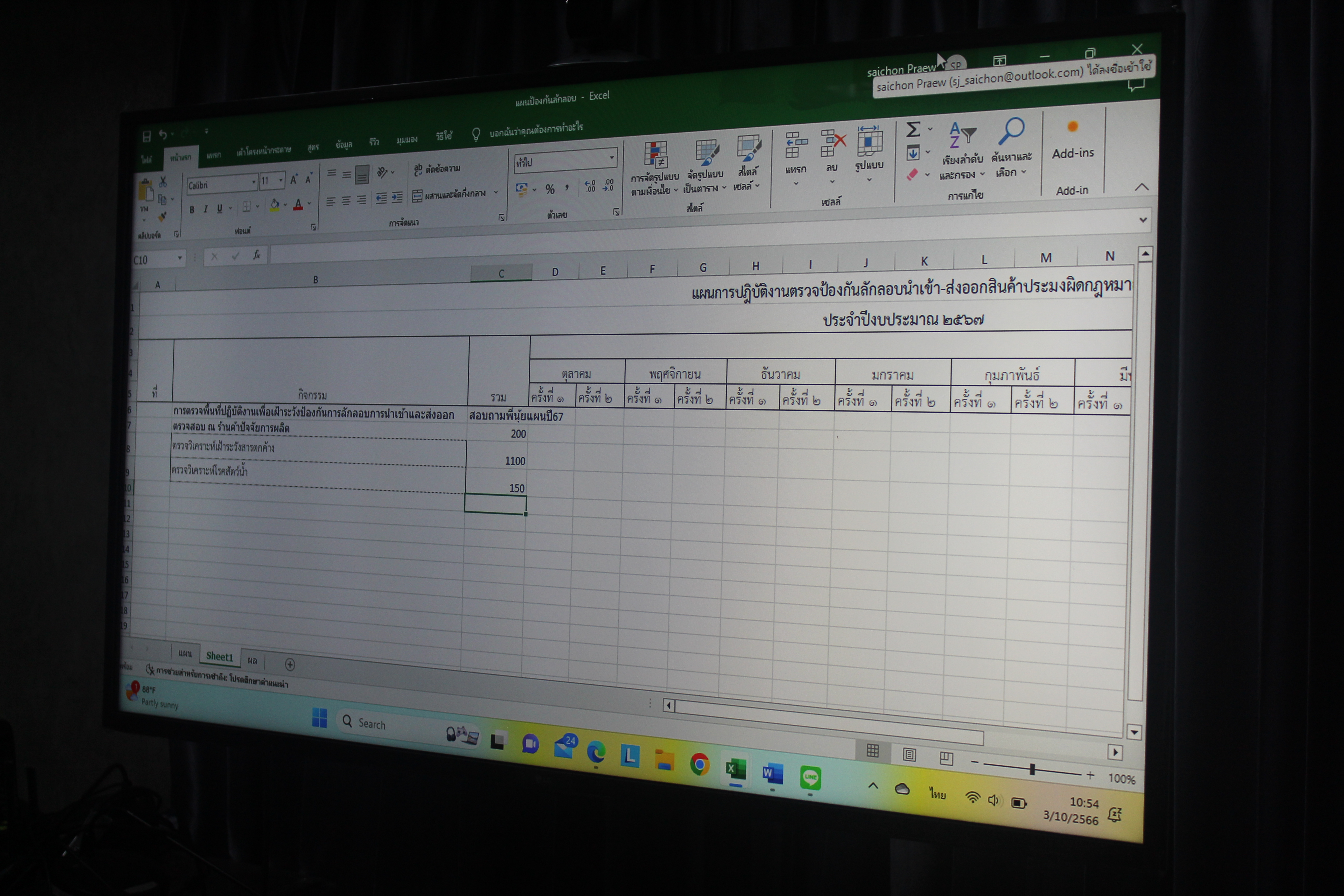Image resolution: width=1344 pixels, height=896 pixels.
Task: Switch to the ข้อมูล (Data) tab
Action: (344, 145)
